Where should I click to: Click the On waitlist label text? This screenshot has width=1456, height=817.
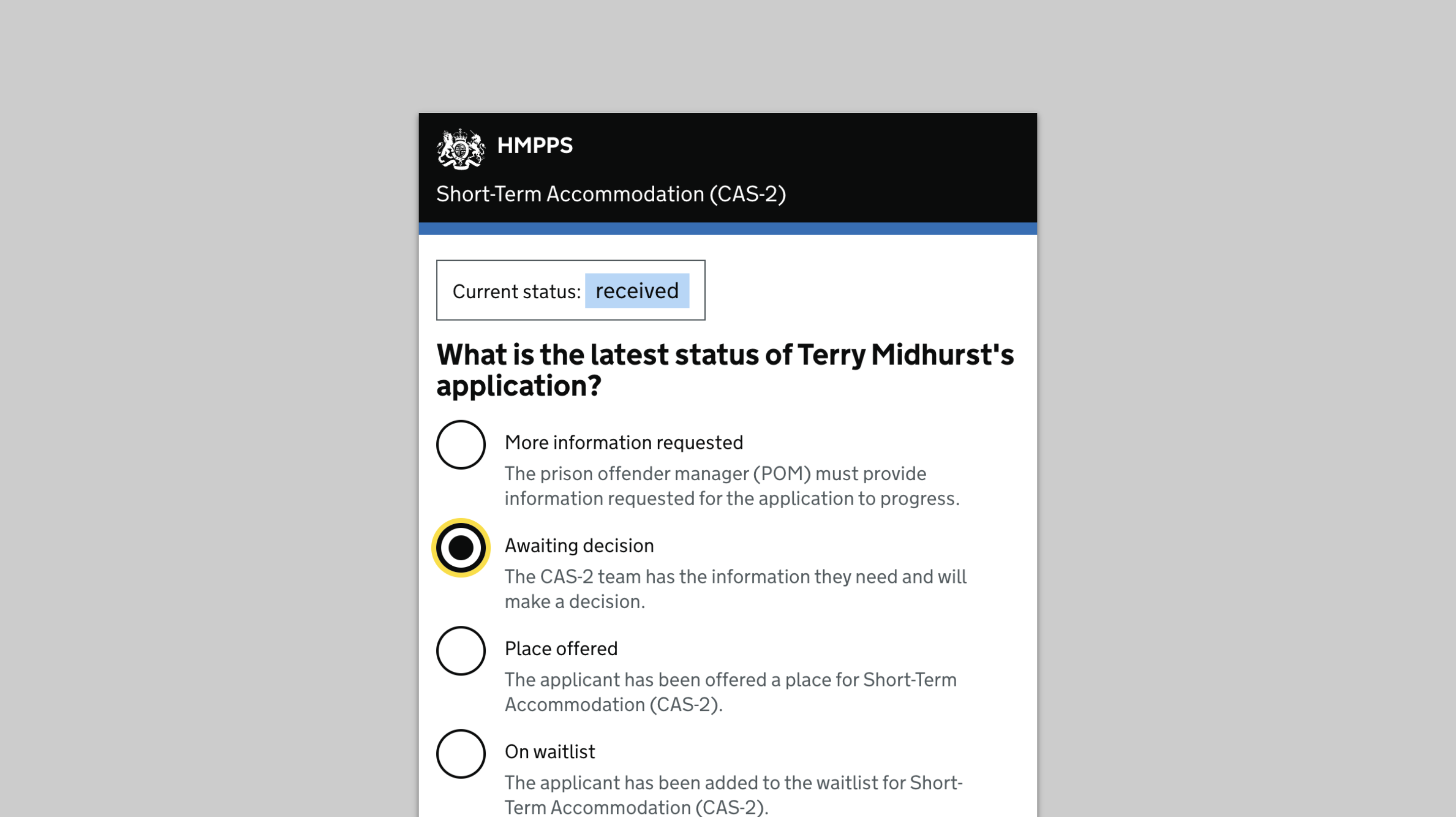coord(550,751)
